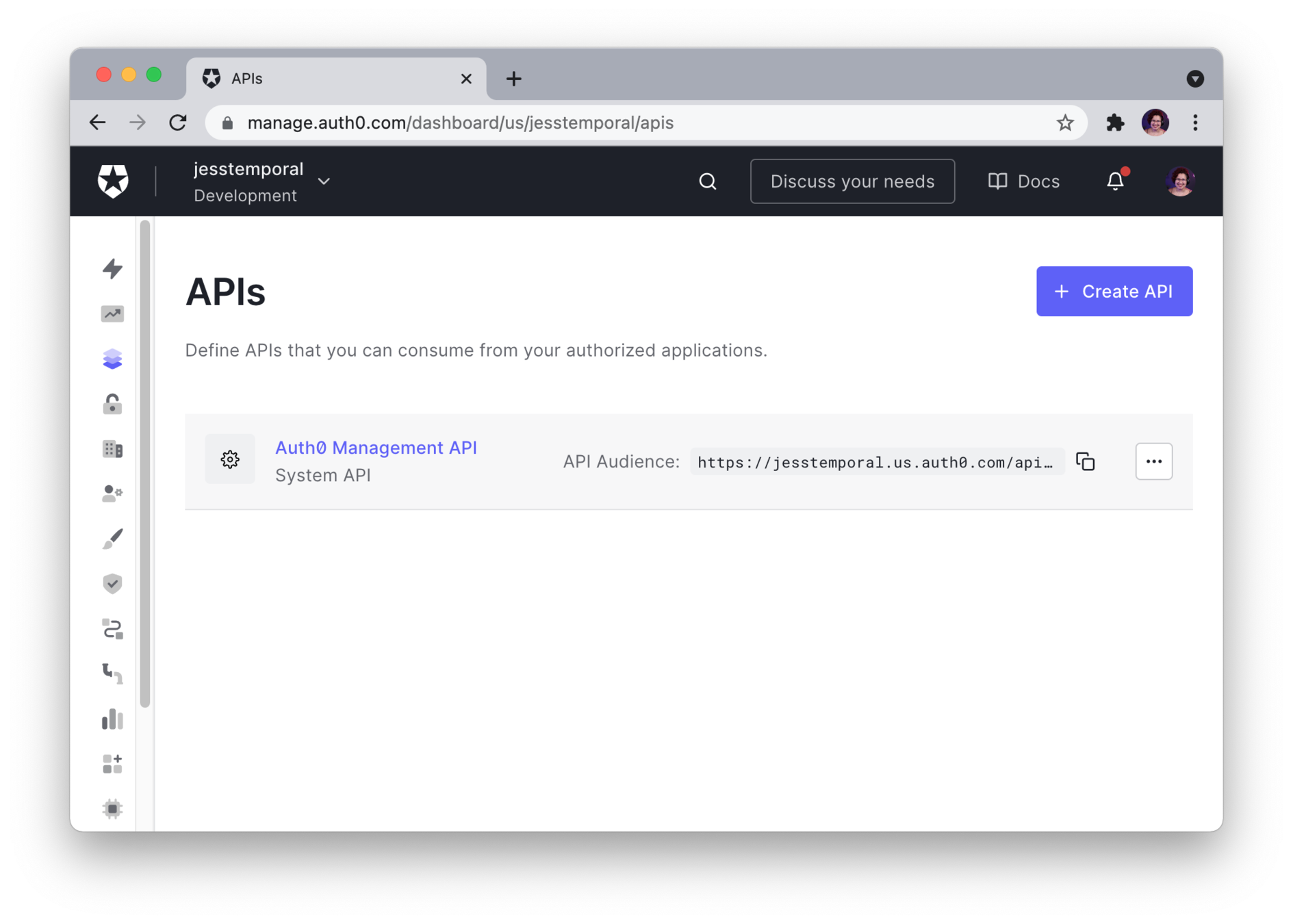Open the Activity trend chart sidebar icon
Viewport: 1293px width, 924px height.
click(x=112, y=313)
